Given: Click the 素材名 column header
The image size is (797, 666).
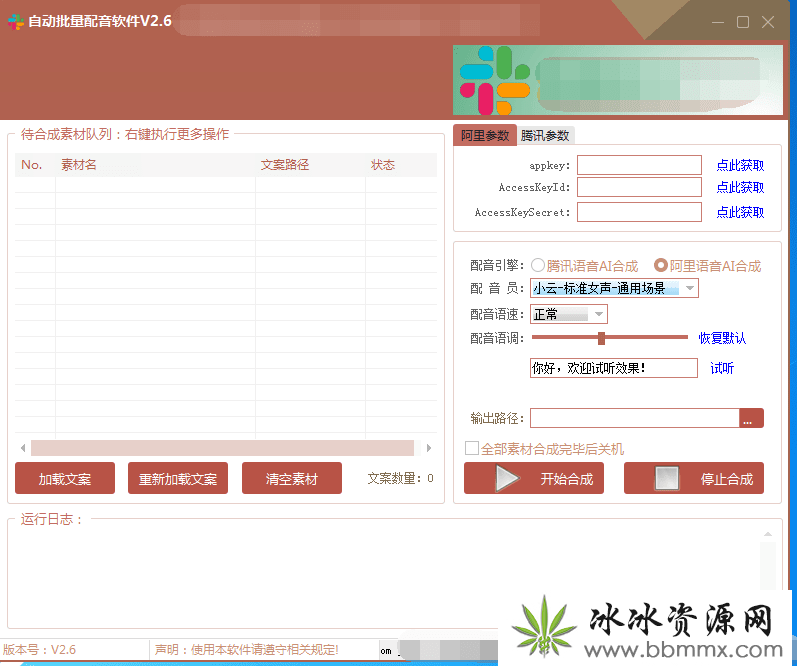Looking at the screenshot, I should click(155, 165).
